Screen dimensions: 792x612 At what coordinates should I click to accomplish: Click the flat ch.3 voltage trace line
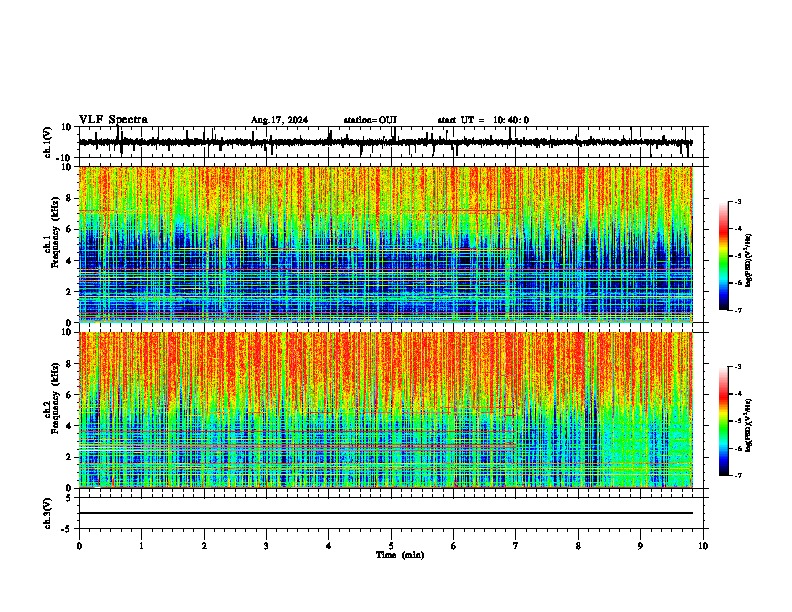(x=386, y=513)
